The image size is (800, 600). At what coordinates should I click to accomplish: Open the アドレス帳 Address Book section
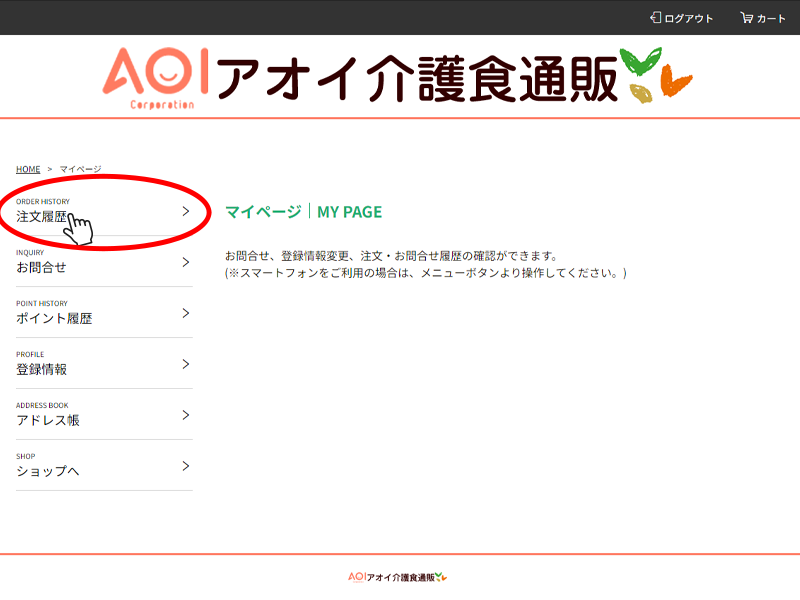(50, 418)
